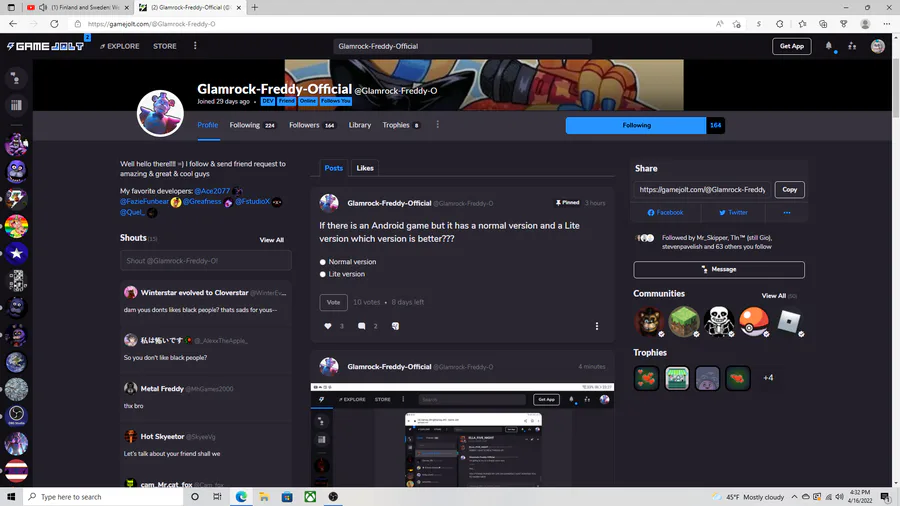The height and width of the screenshot is (506, 900).
Task: Send a message with the Message button
Action: tap(719, 270)
